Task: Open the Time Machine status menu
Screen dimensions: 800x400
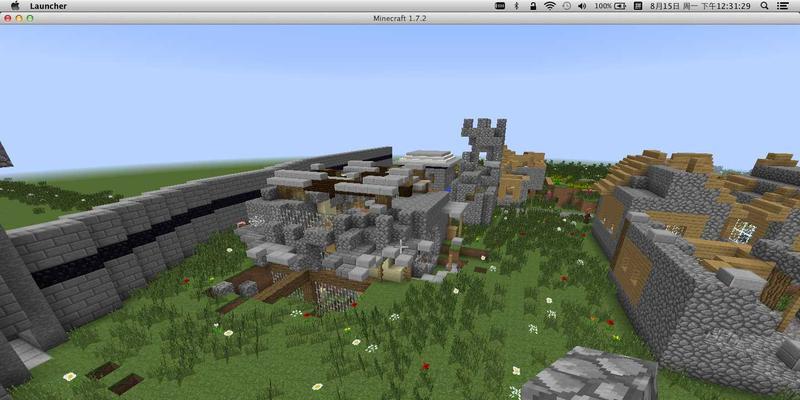Action: [567, 6]
